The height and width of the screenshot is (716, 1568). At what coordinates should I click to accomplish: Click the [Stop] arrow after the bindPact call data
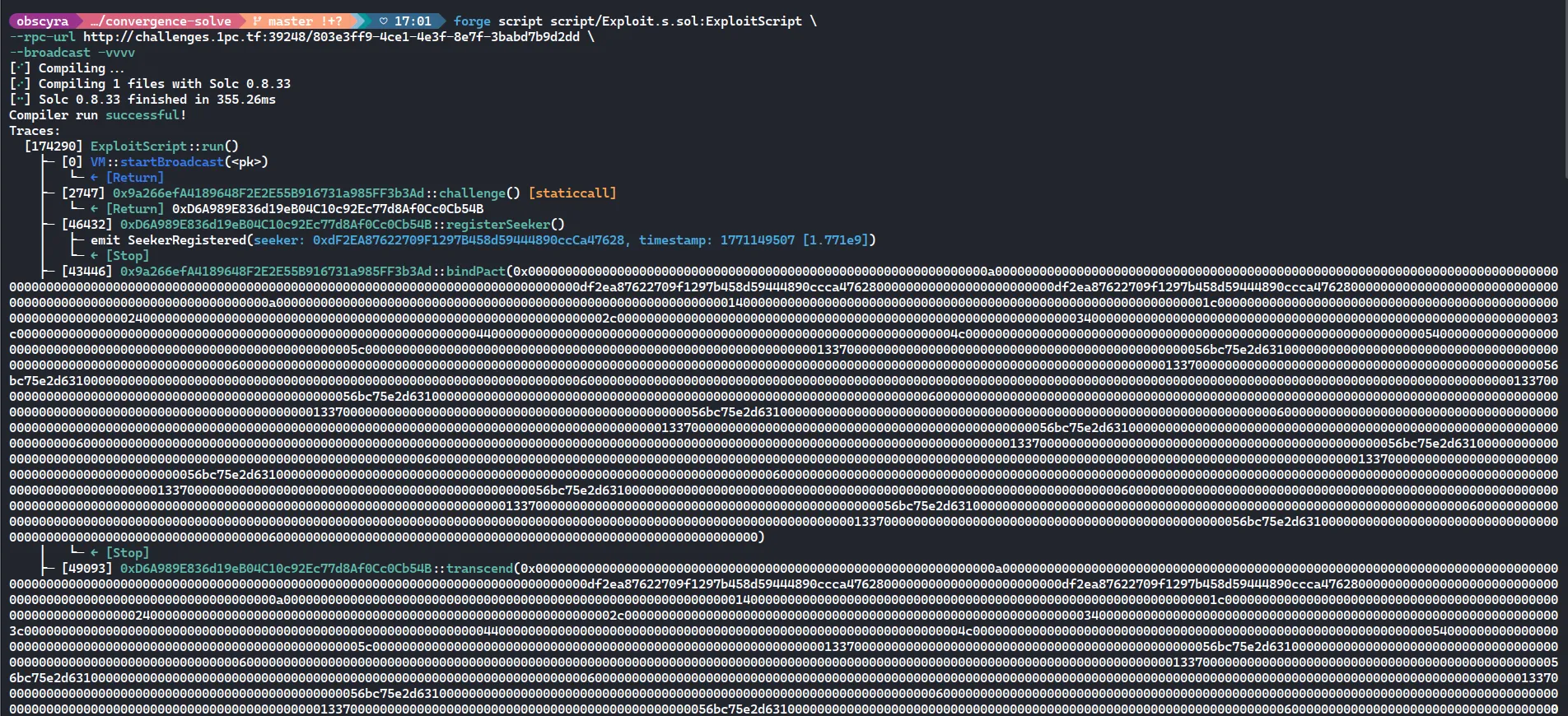point(95,553)
